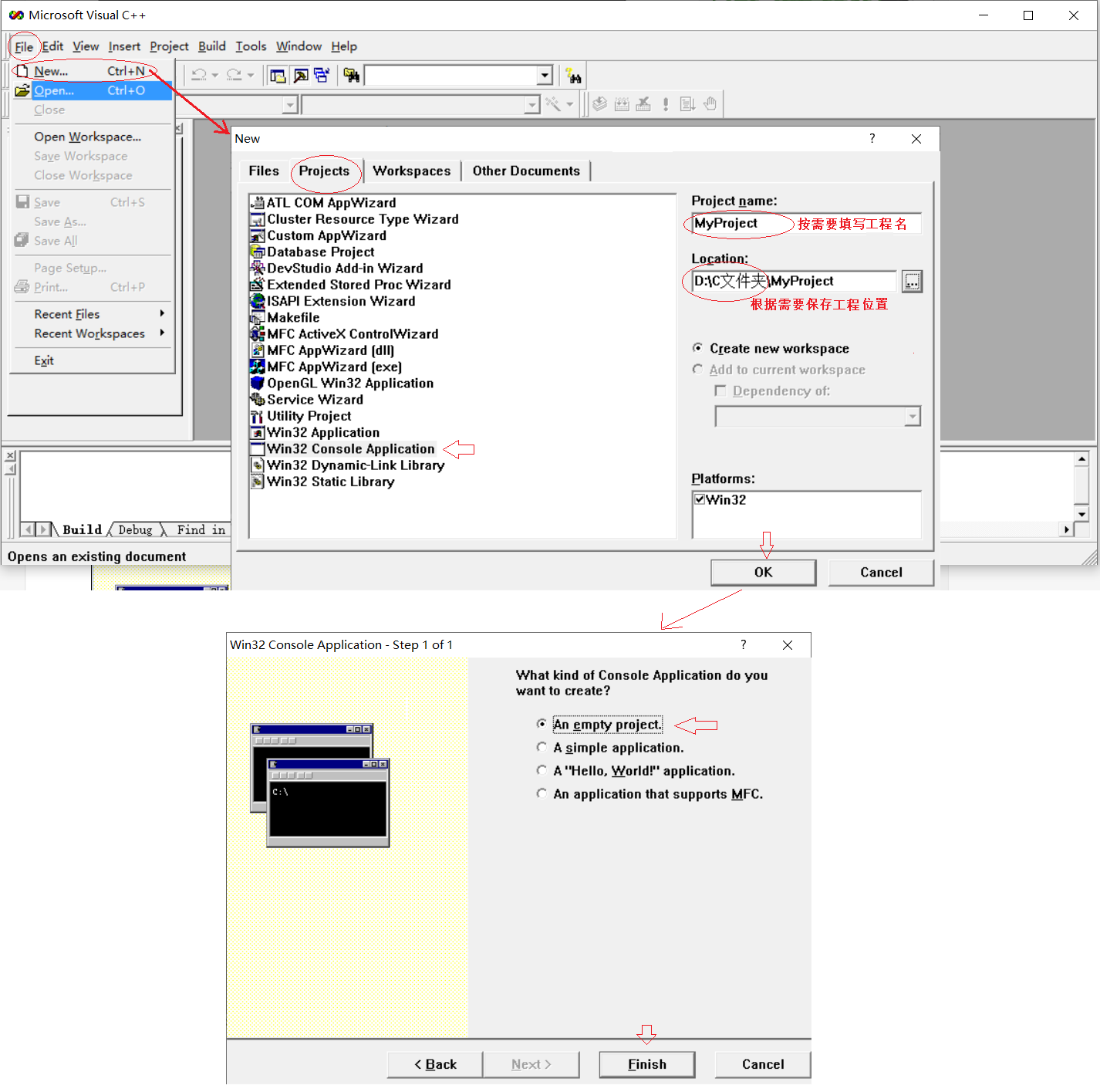Viewport: 1100px width, 1092px height.
Task: Select the Makefile project type
Action: click(293, 317)
